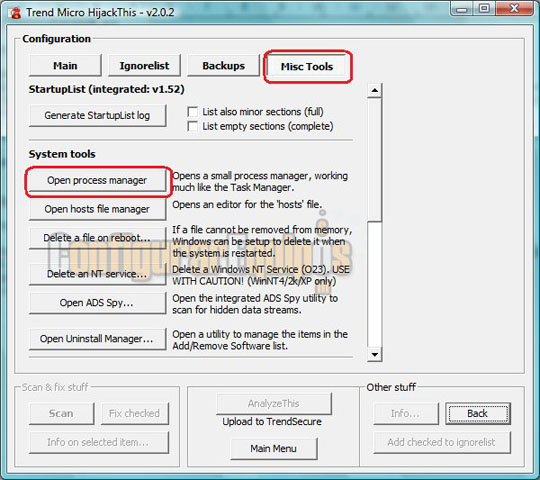Click the disabled Scan button
Viewport: 540px width, 480px height.
pyautogui.click(x=61, y=413)
